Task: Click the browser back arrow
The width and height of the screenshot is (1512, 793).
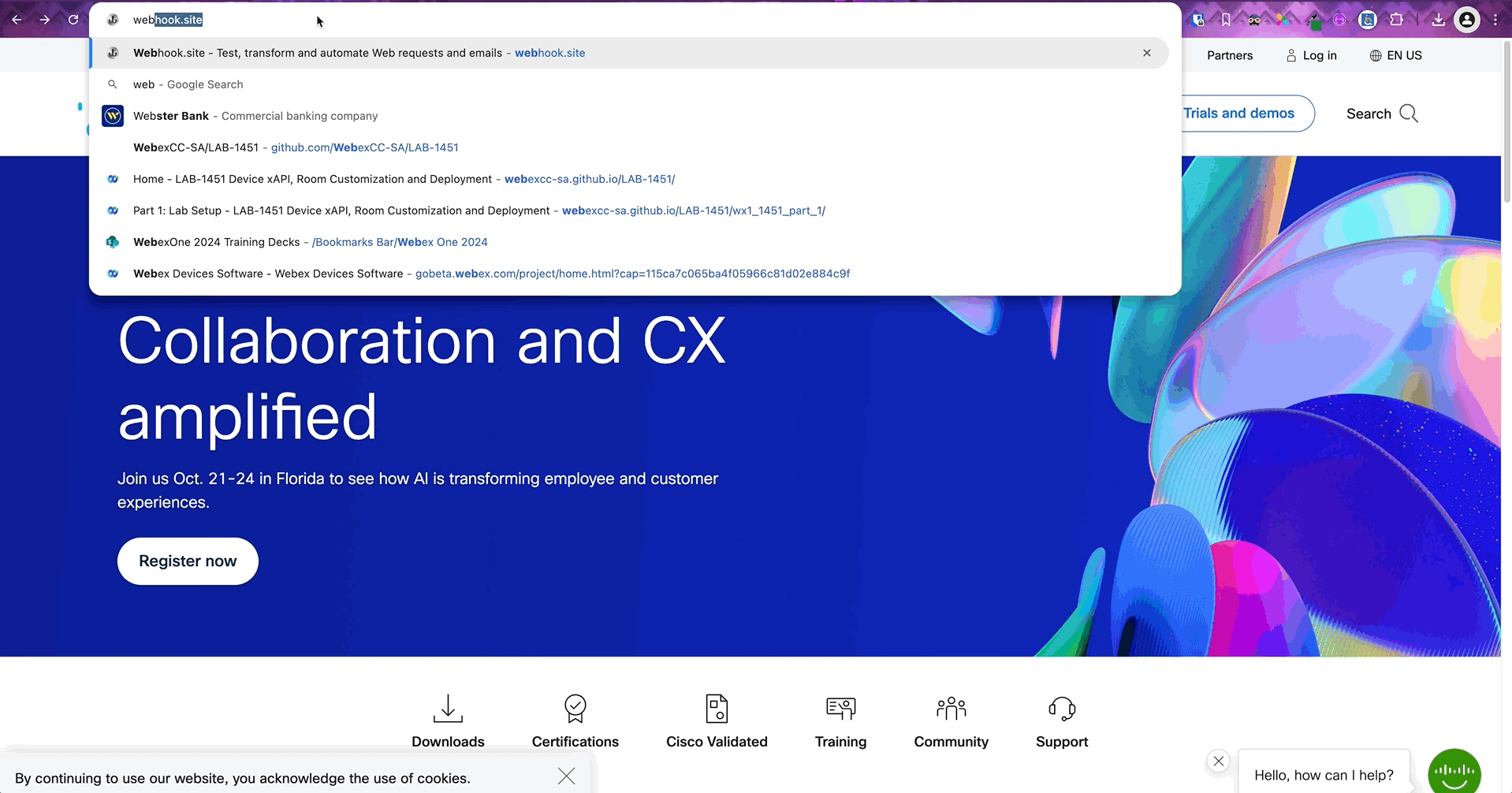Action: (x=17, y=20)
